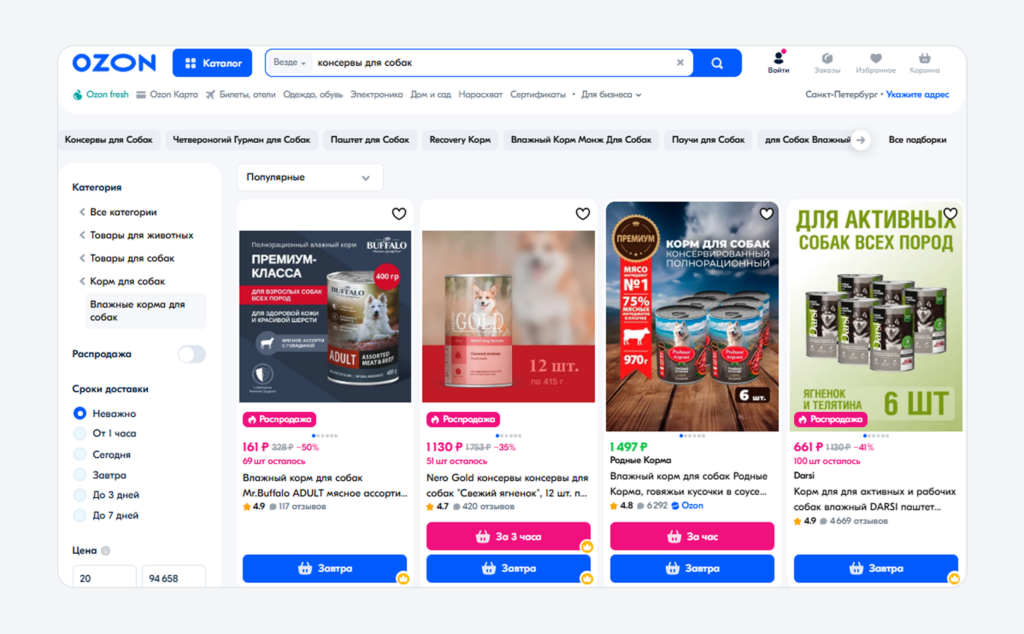
Task: Select delivery option До 3 дней
Action: click(80, 495)
